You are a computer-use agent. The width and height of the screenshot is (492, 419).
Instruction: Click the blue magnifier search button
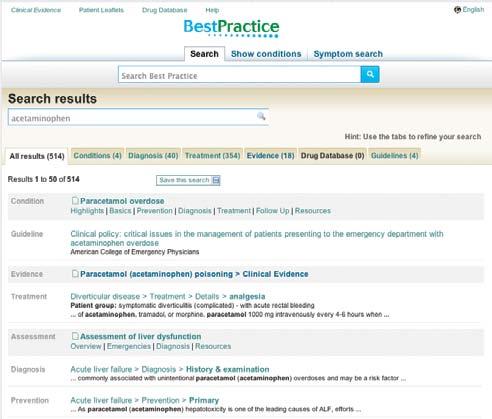(x=370, y=74)
